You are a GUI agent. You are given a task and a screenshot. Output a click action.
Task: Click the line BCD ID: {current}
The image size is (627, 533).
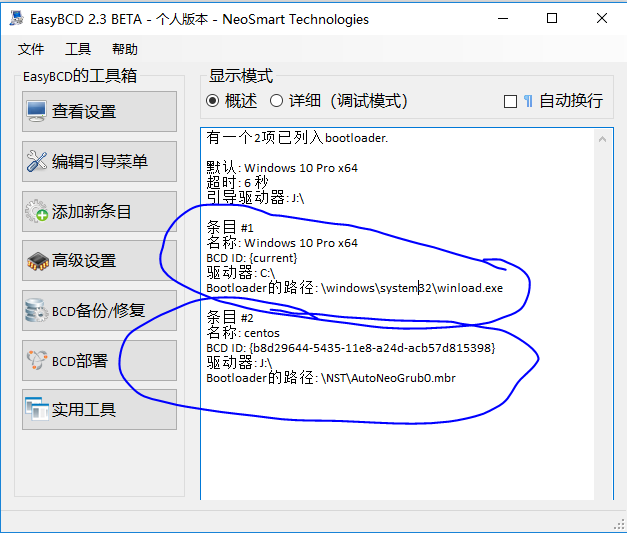coord(252,258)
